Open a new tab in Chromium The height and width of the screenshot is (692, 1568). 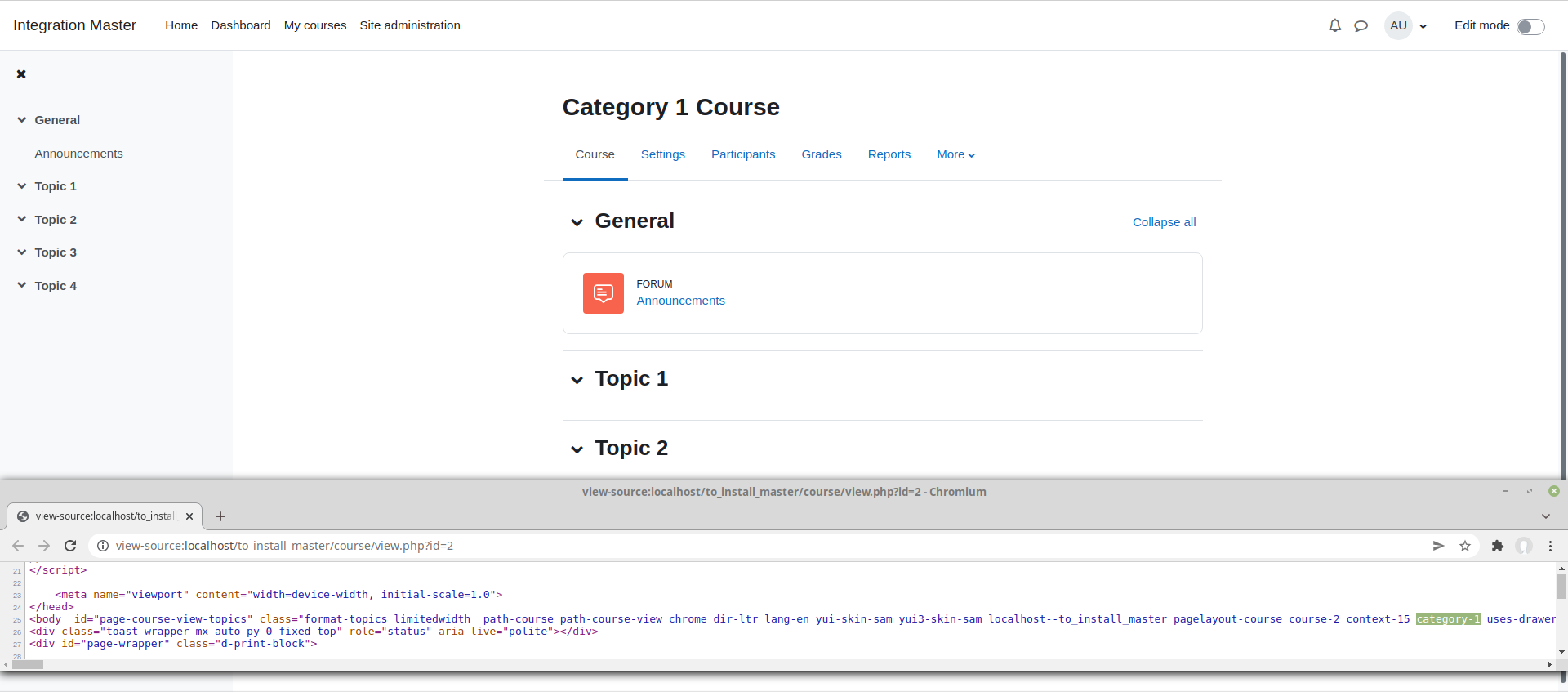click(x=220, y=516)
